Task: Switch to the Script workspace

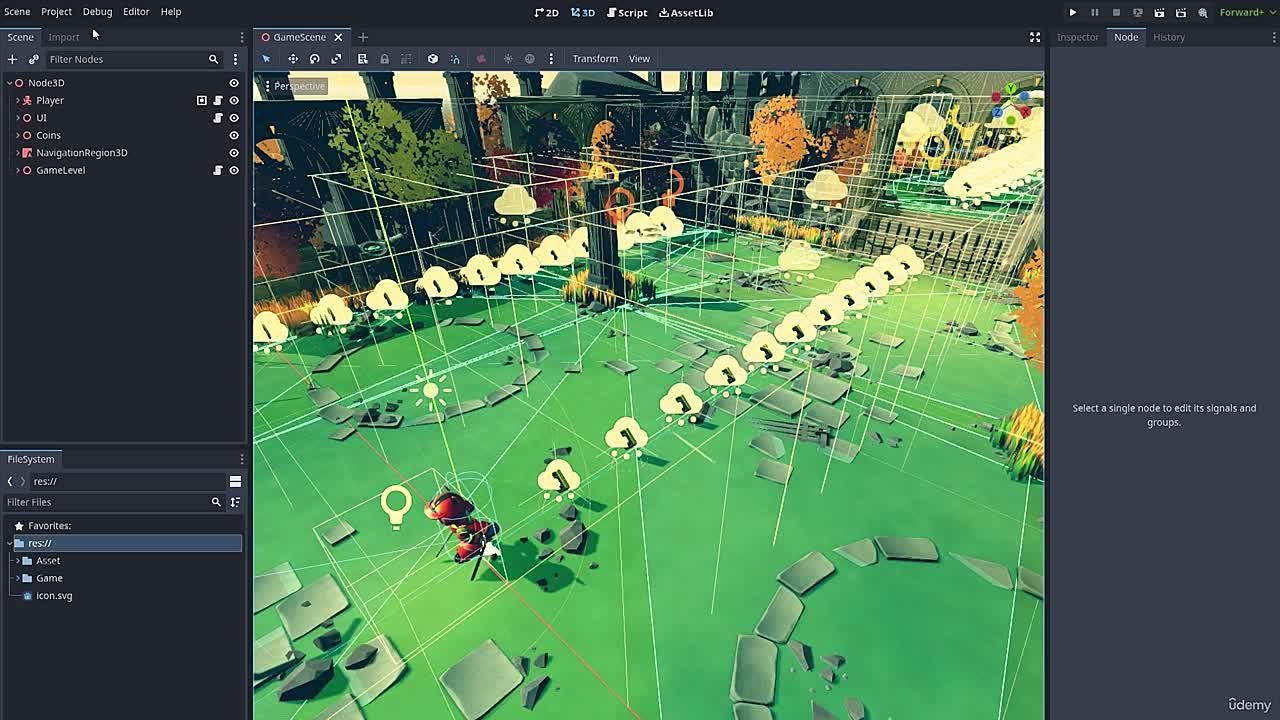Action: tap(627, 12)
